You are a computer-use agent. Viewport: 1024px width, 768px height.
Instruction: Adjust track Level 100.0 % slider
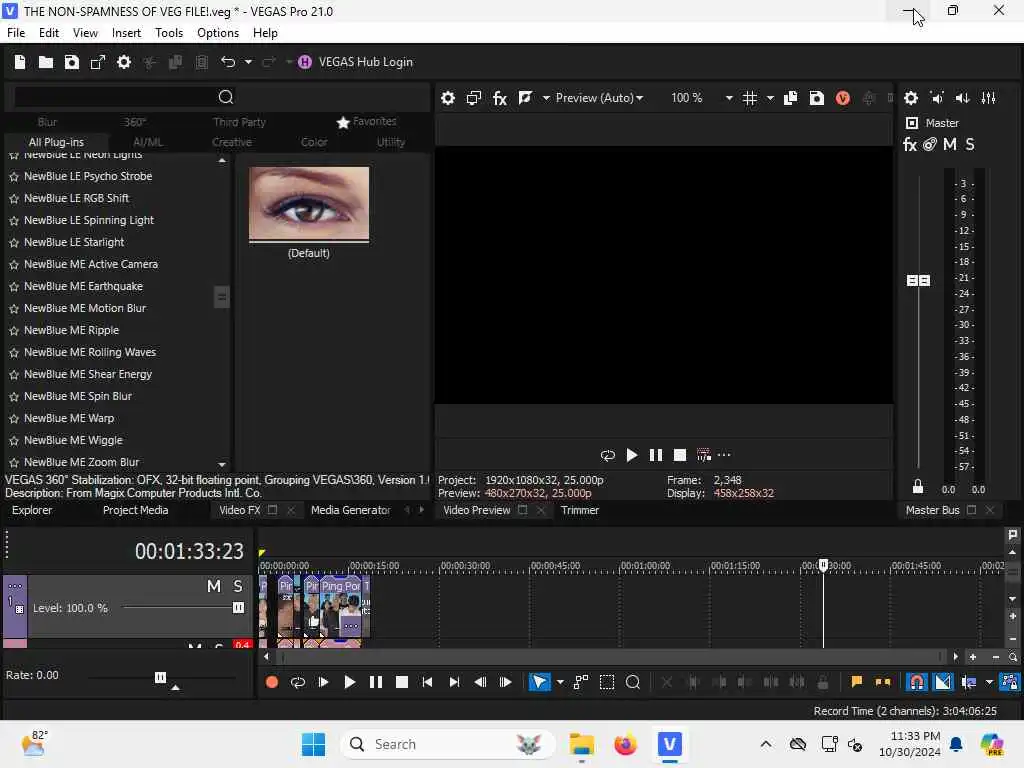coord(238,608)
